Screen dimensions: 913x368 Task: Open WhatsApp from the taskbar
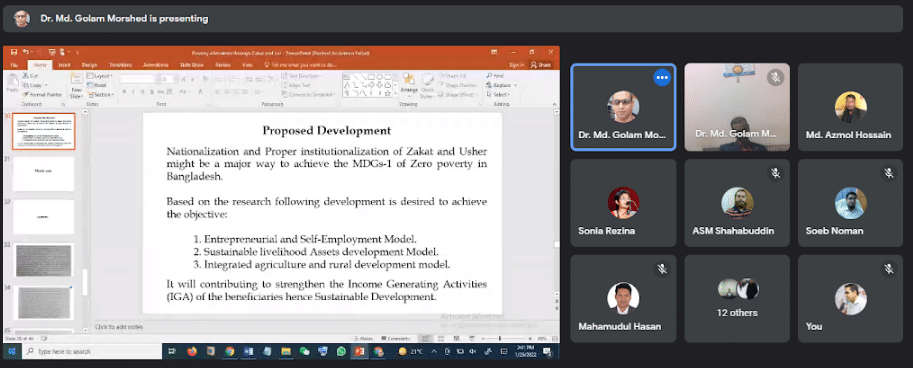click(x=341, y=351)
